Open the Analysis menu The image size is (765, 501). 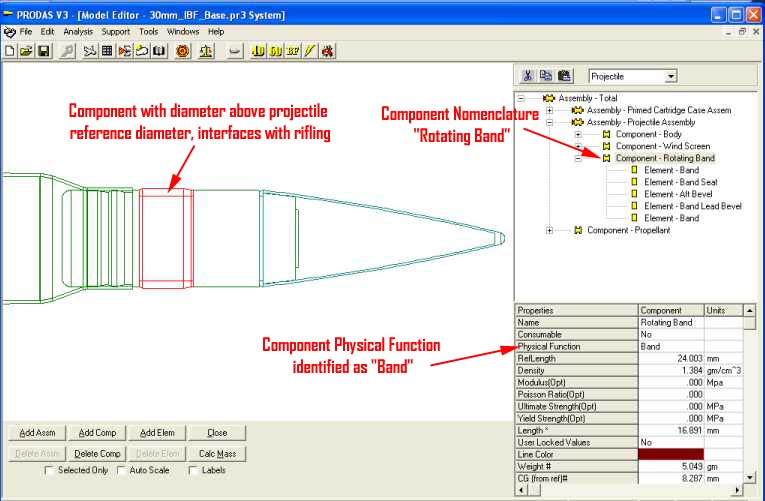coord(78,32)
